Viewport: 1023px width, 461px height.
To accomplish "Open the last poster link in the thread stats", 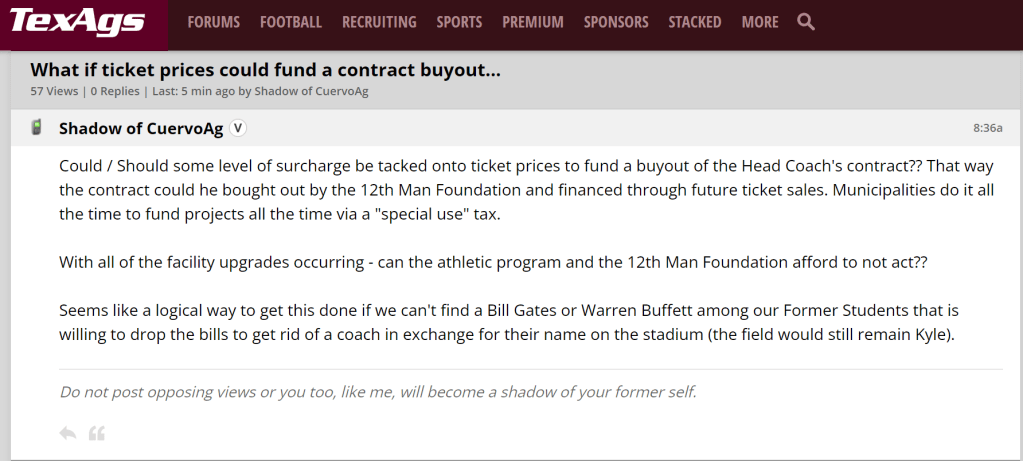I will 311,91.
